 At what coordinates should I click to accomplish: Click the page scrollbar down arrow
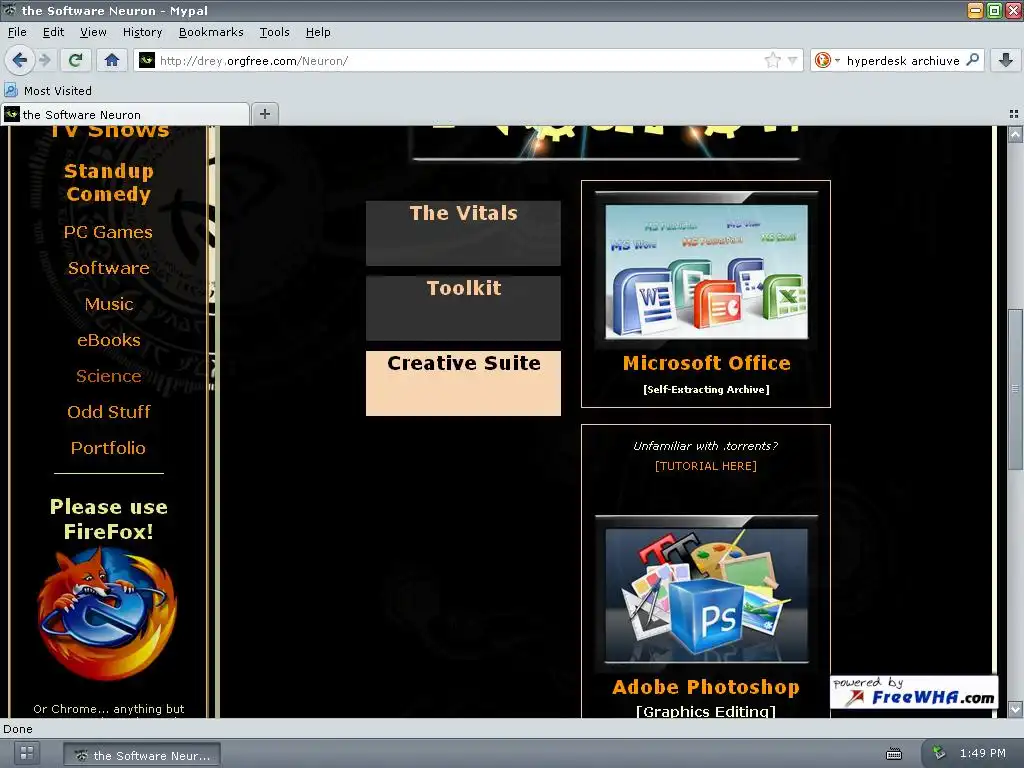tap(1015, 709)
